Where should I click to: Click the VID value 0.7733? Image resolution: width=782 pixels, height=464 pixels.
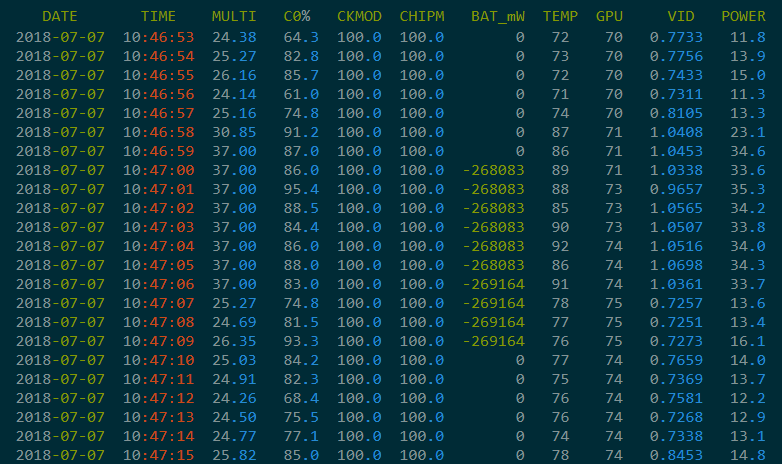click(676, 37)
